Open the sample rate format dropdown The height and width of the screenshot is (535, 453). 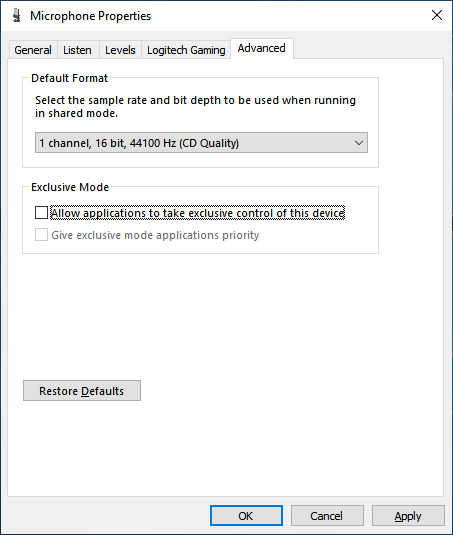(201, 143)
